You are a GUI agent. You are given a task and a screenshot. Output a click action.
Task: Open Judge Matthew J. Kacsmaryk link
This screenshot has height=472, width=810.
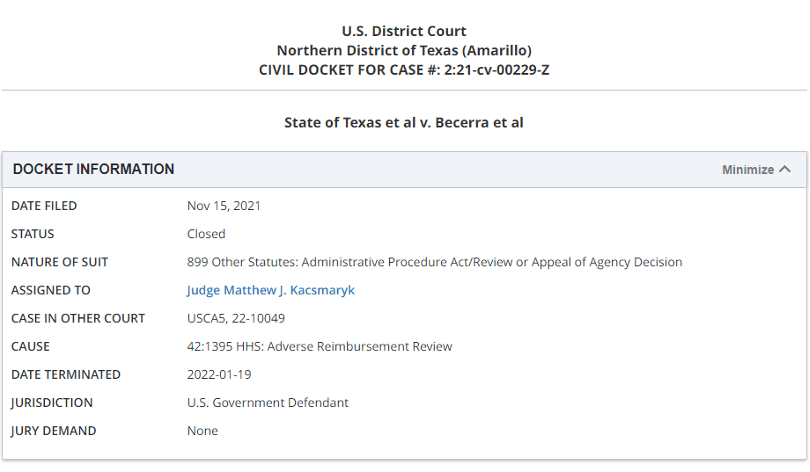tap(270, 290)
